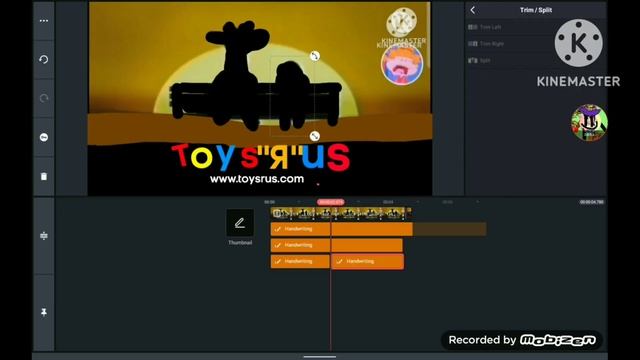The height and width of the screenshot is (360, 640).
Task: Choose Trim Right option
Action: 486,44
